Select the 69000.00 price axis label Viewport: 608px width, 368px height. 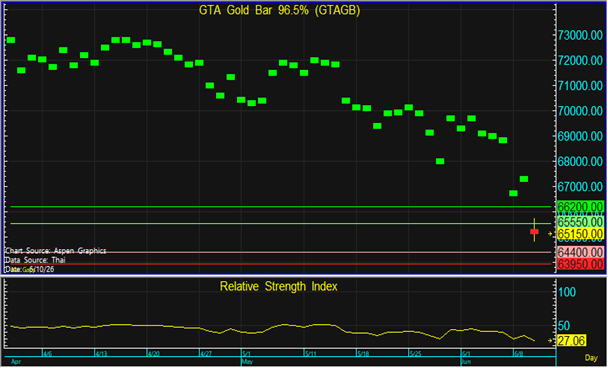point(580,136)
